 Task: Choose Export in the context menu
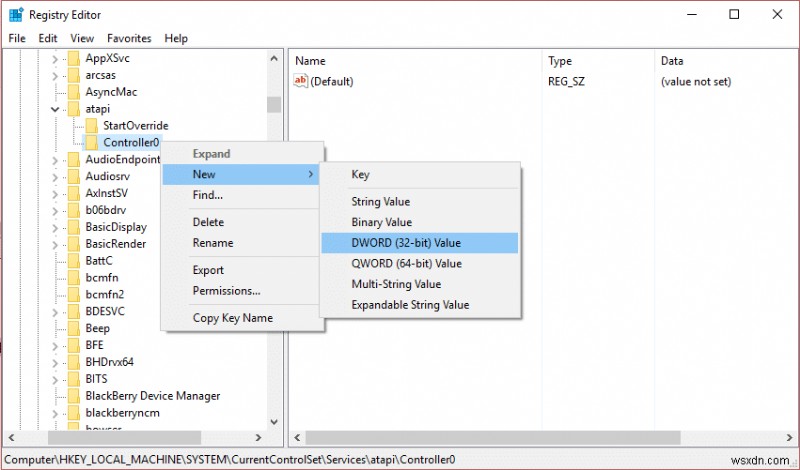tap(241, 270)
